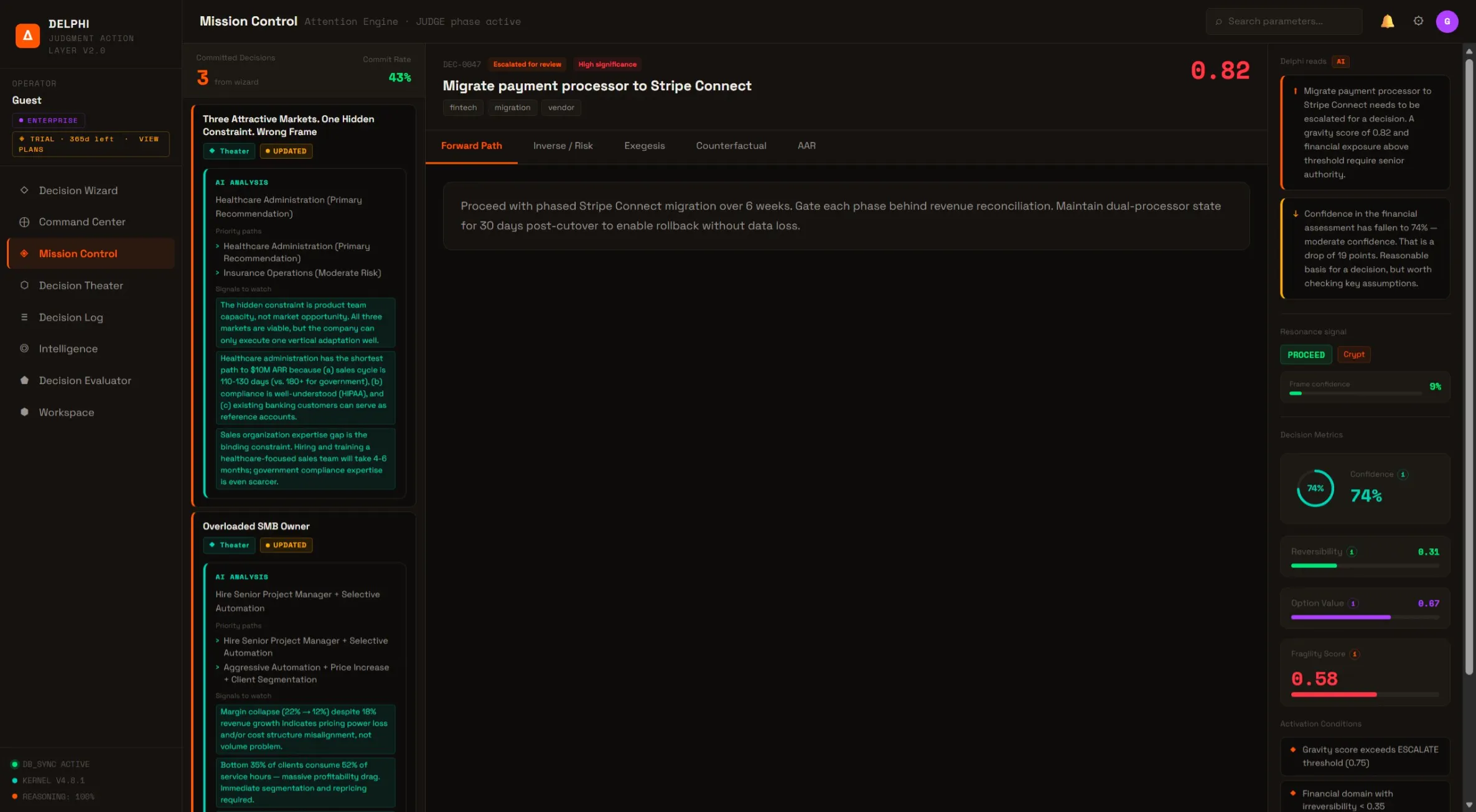Click the Fragility Score info icon
The image size is (1476, 812).
(1355, 654)
